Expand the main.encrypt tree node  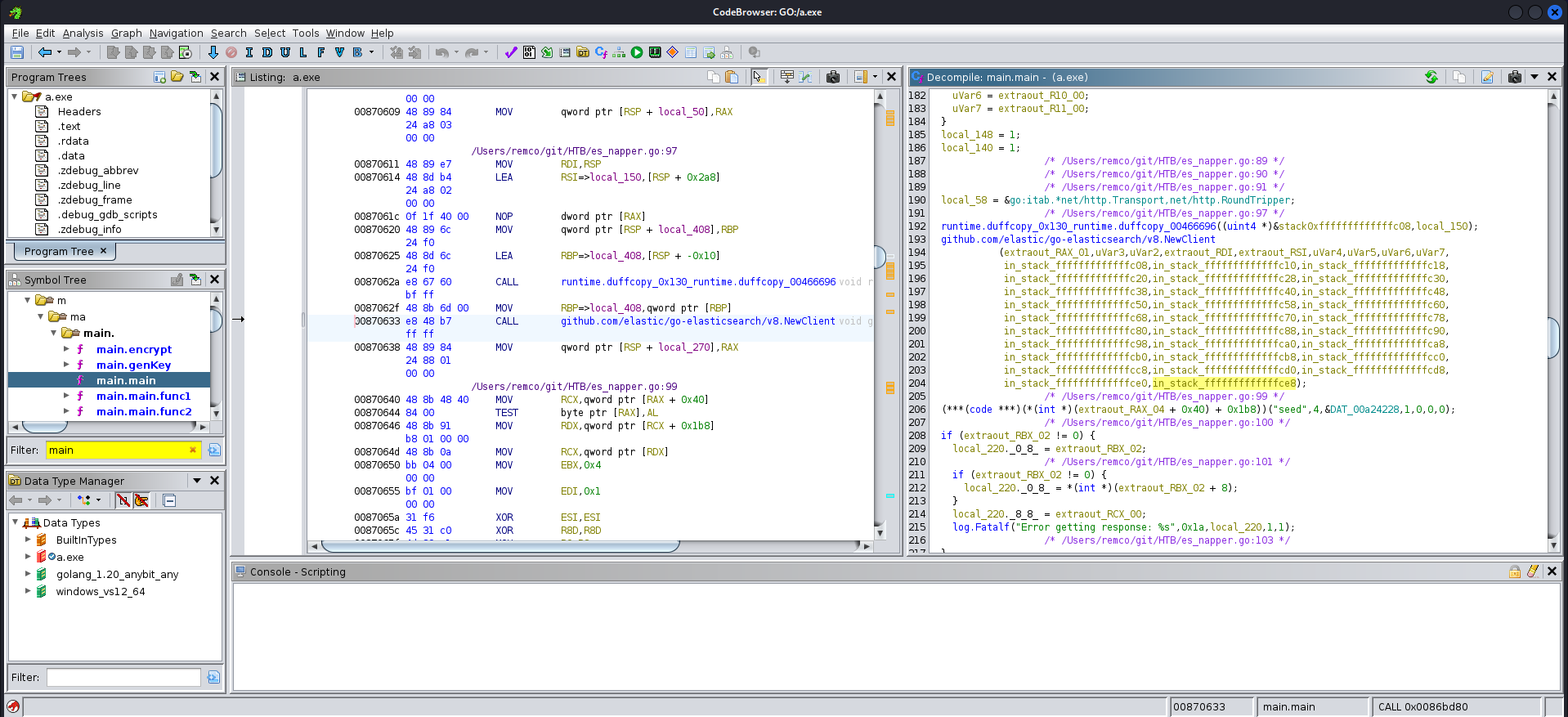[x=67, y=349]
